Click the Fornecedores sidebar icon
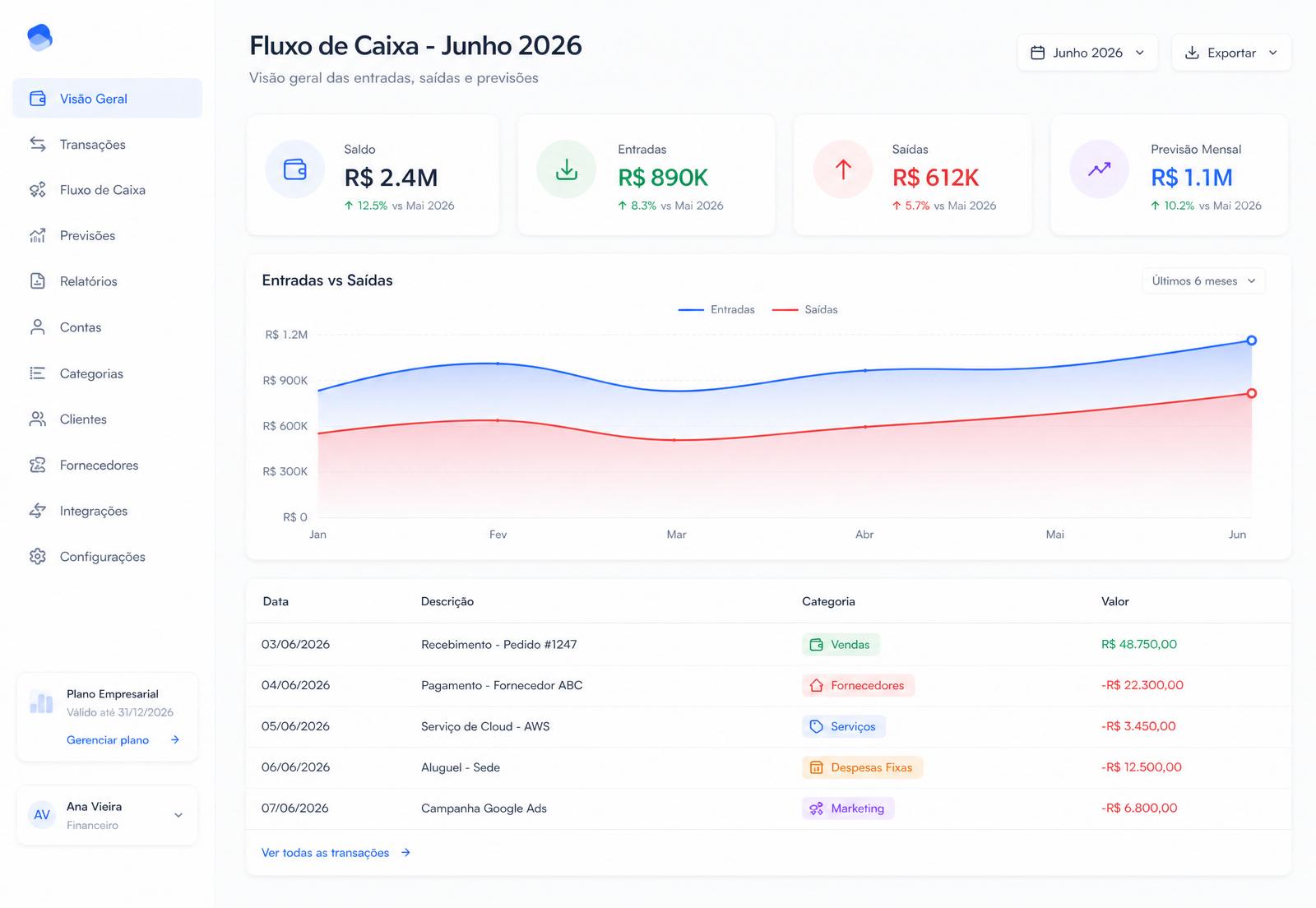This screenshot has width=1316, height=908. coord(38,466)
